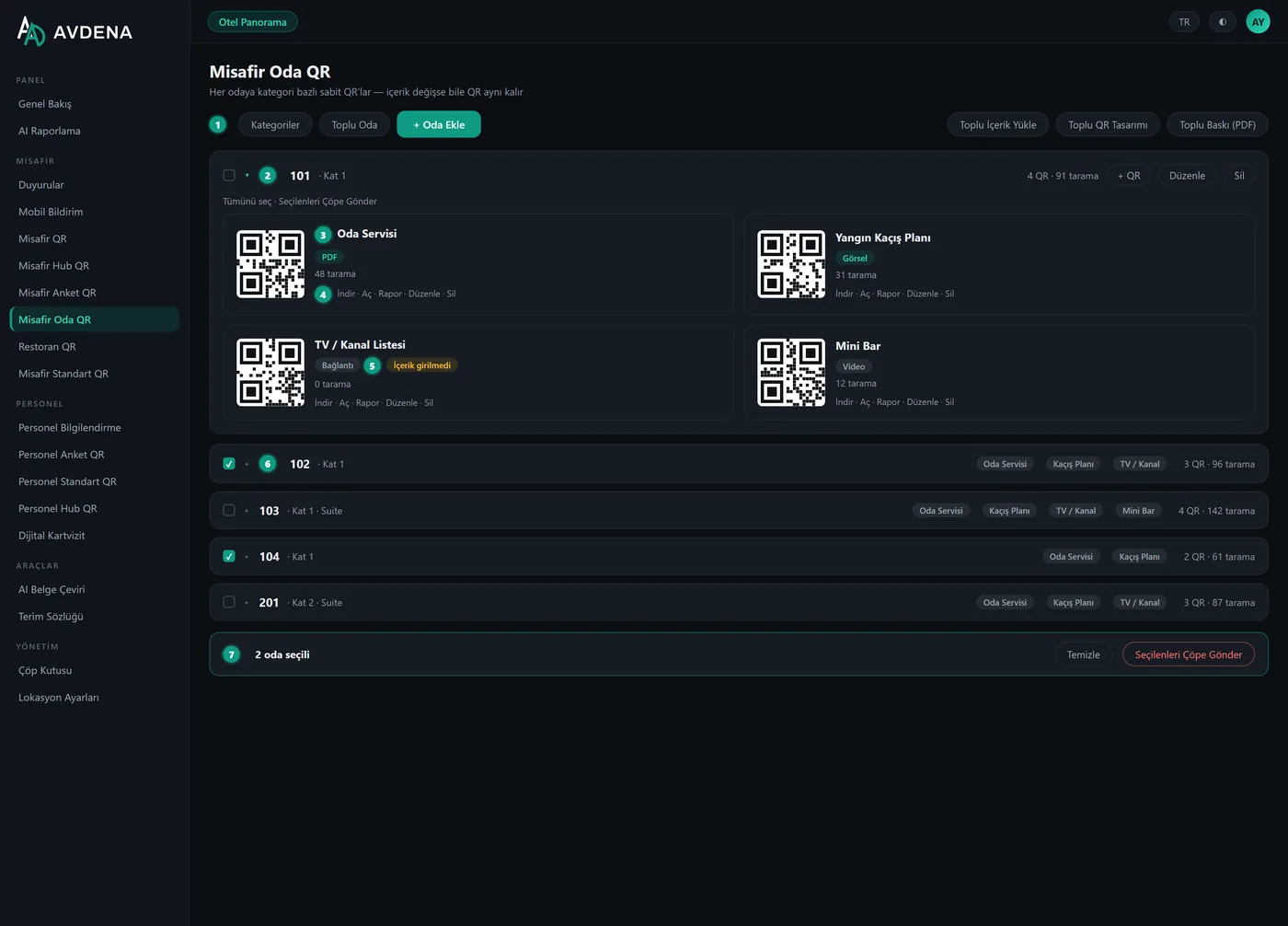Image resolution: width=1288 pixels, height=926 pixels.
Task: Open the Yangın Kaçış Planı QR code
Action: pyautogui.click(x=791, y=264)
